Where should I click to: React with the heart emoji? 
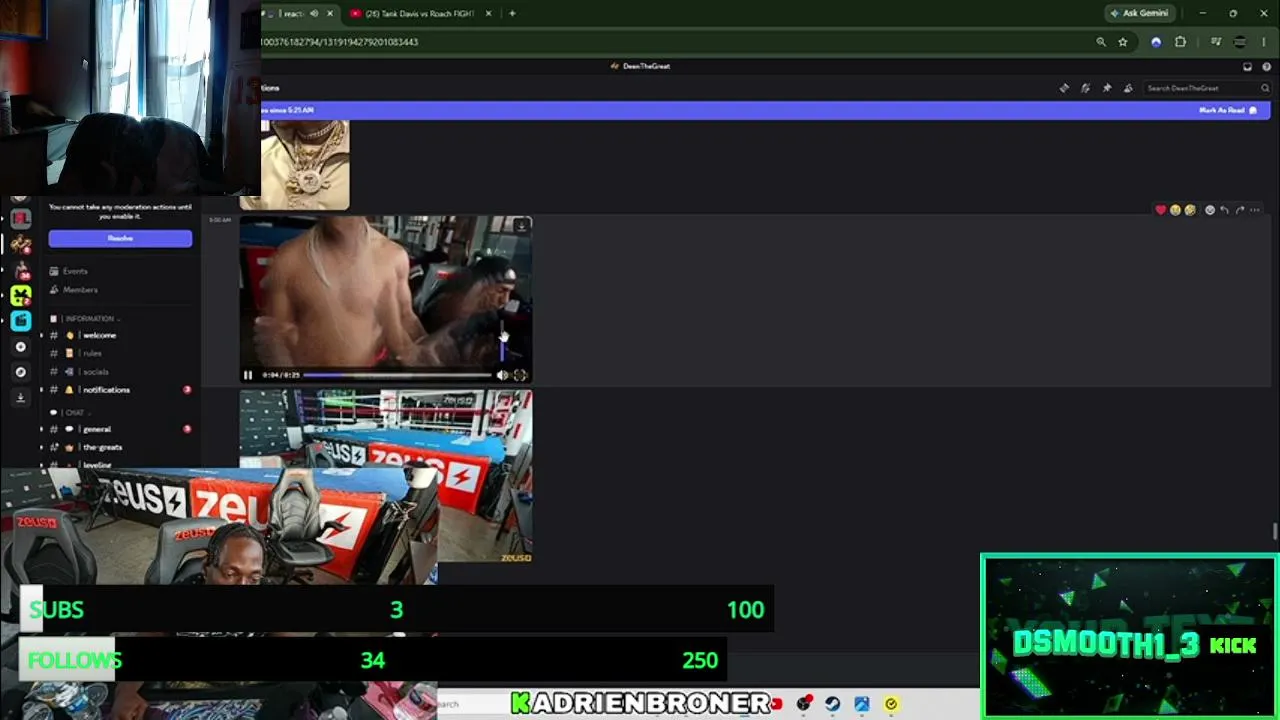click(1160, 210)
